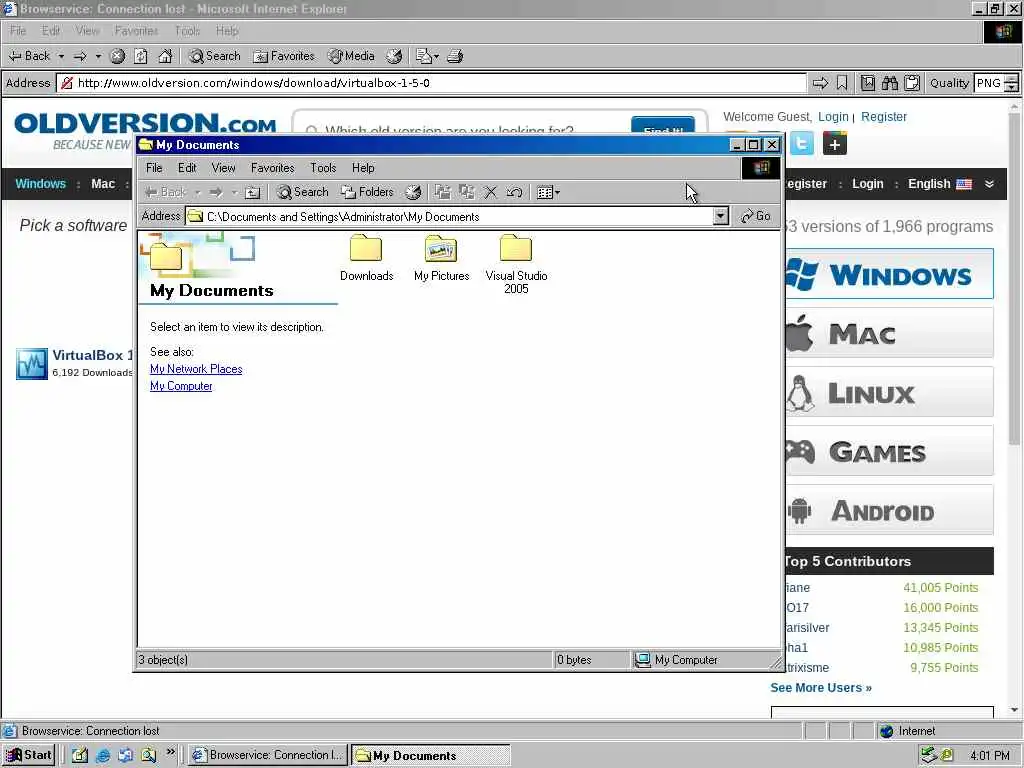Image resolution: width=1024 pixels, height=768 pixels.
Task: Click the Linux category banner on website
Action: tap(889, 392)
